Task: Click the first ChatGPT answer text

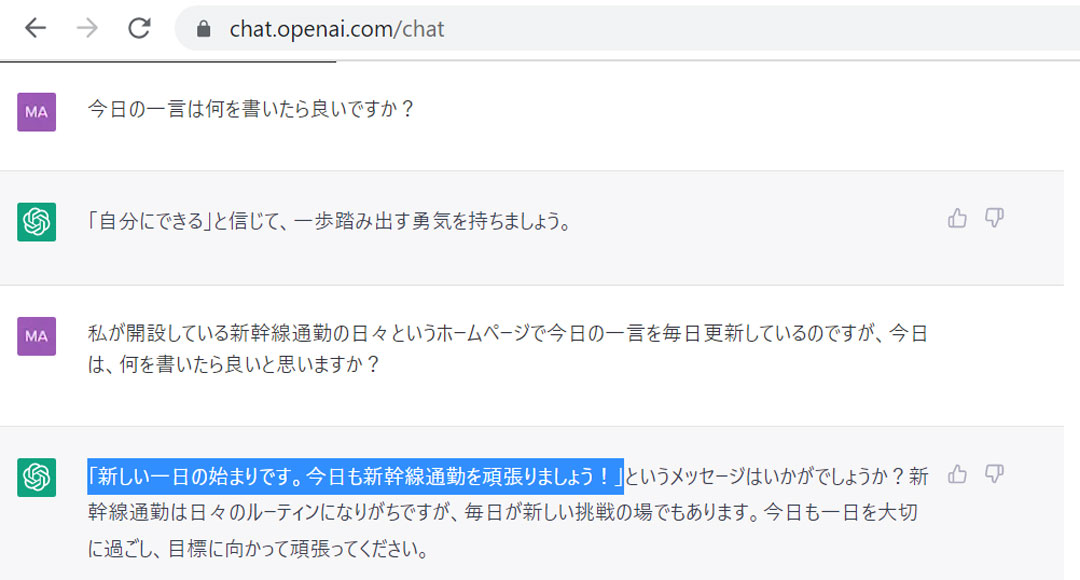Action: click(x=330, y=221)
